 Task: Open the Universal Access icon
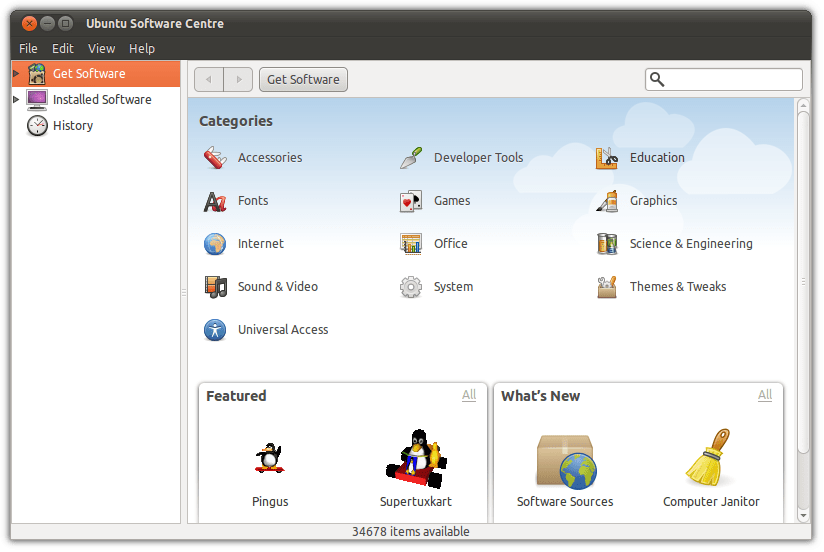click(x=215, y=330)
